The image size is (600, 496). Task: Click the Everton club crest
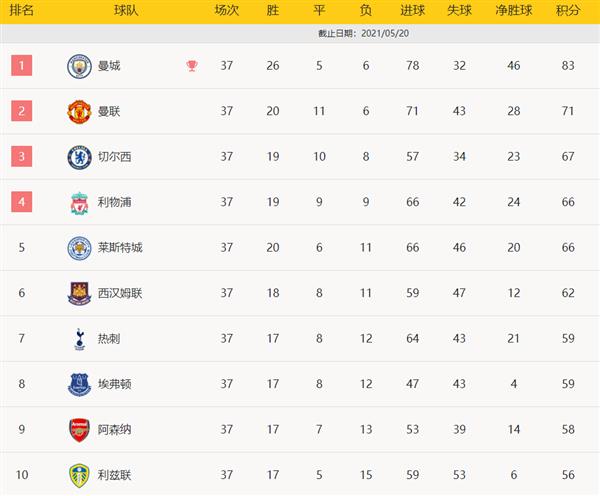click(x=79, y=385)
